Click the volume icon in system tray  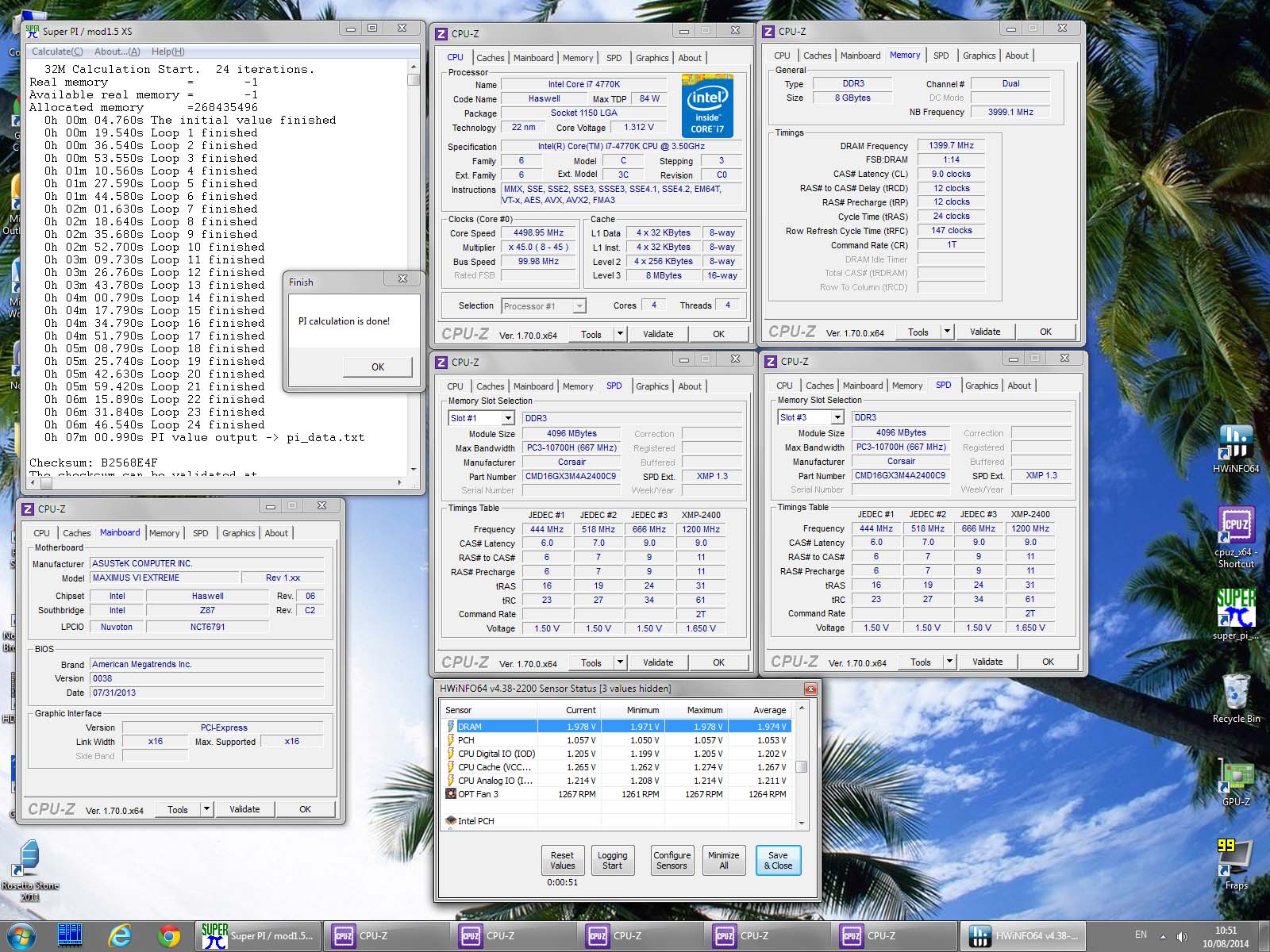click(1182, 937)
